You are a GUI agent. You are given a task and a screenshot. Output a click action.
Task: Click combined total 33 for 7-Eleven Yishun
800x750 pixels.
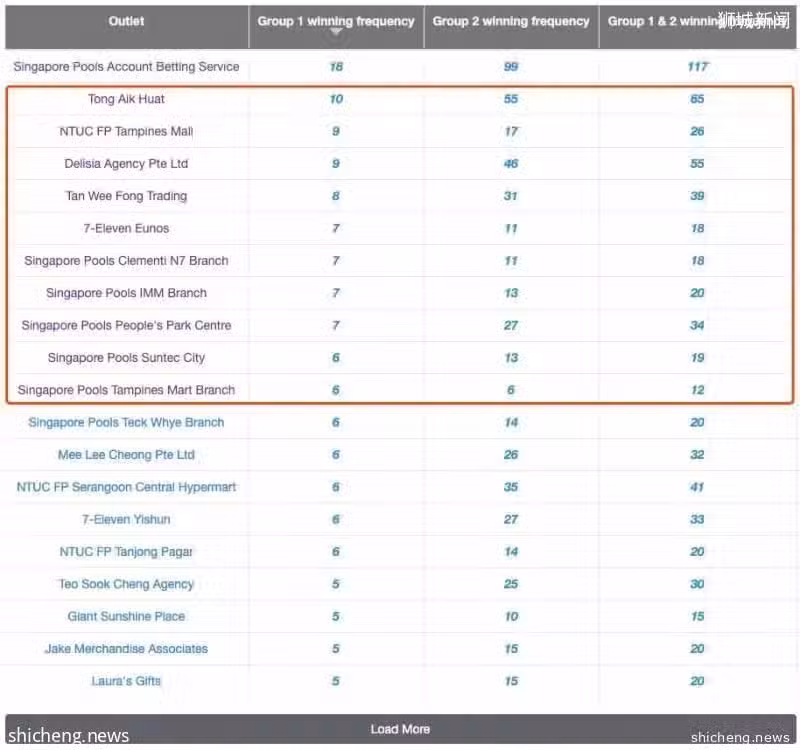pos(697,519)
